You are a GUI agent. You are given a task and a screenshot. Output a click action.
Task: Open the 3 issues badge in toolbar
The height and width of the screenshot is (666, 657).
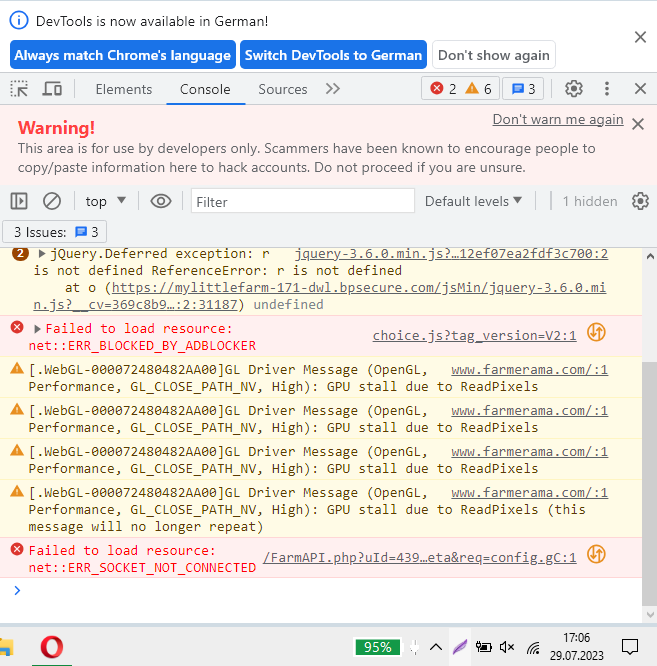[x=523, y=89]
